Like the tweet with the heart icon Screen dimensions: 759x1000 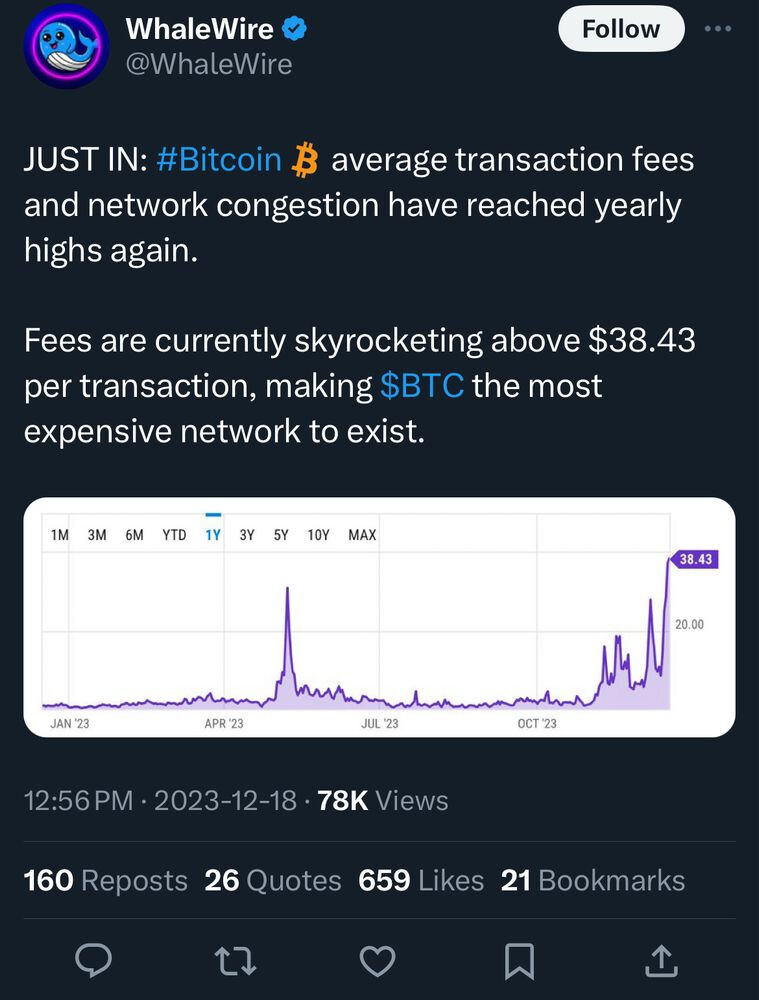377,962
